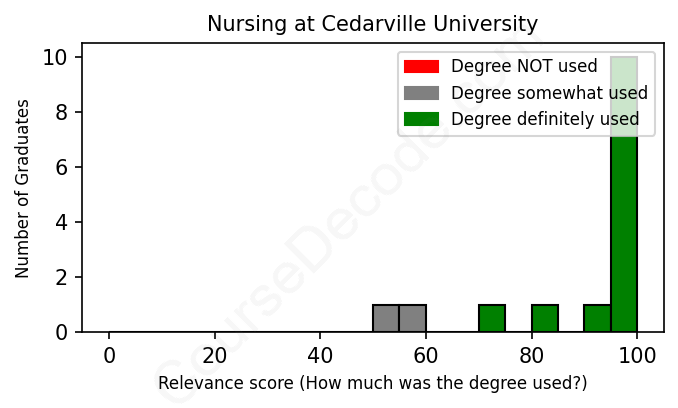Click the red 'Degree NOT used' legend swatch
The width and height of the screenshot is (678, 408).
click(x=421, y=67)
